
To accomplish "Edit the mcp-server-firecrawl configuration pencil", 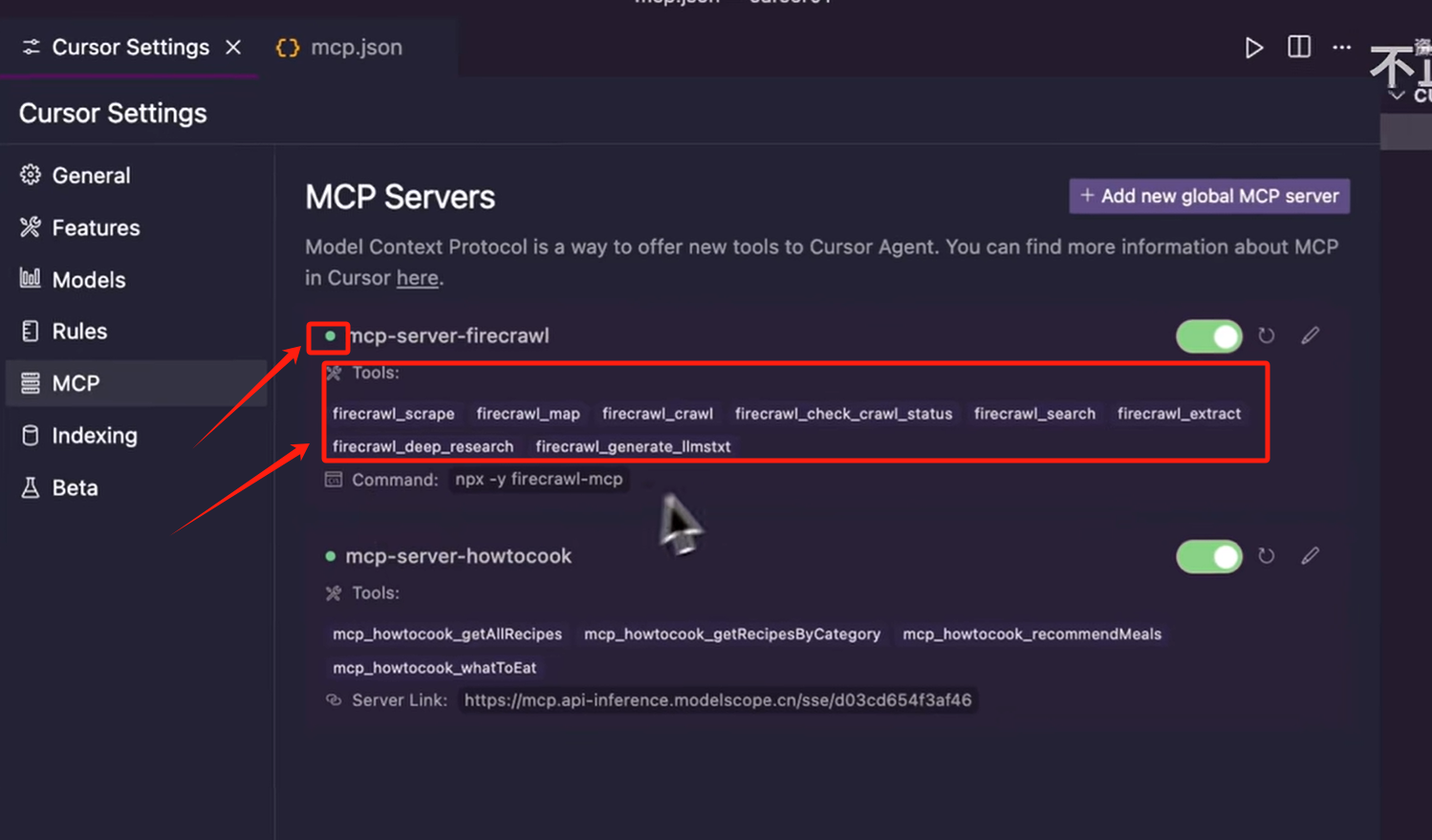I will pos(1311,335).
